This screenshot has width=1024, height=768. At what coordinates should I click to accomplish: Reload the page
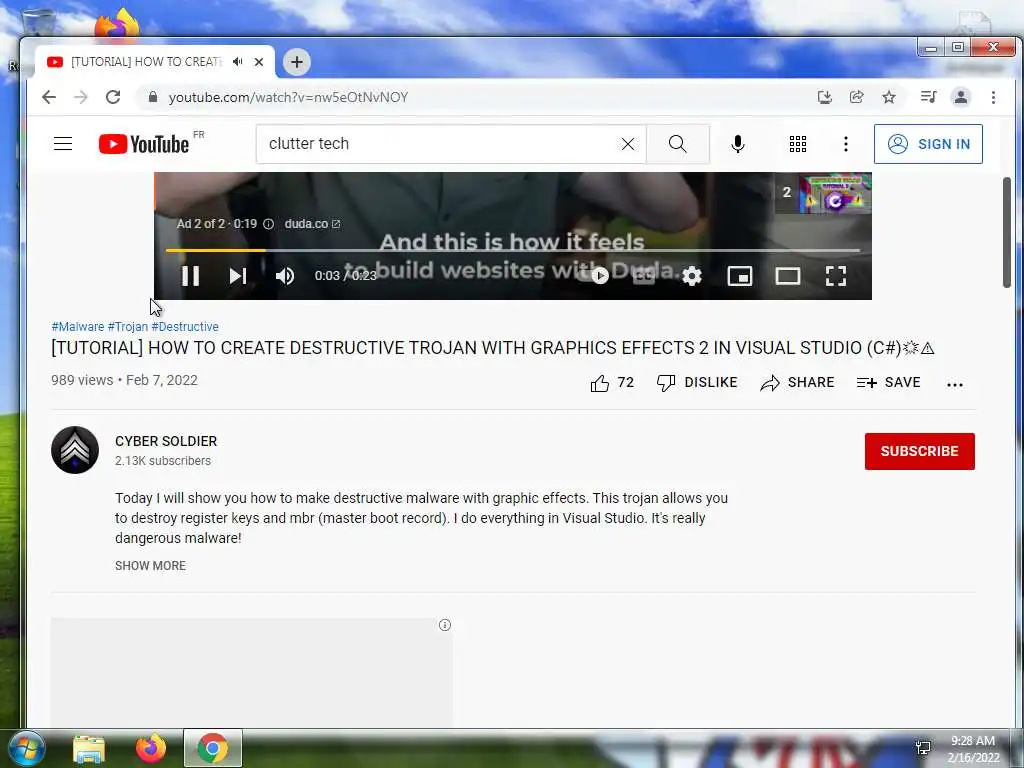(x=113, y=97)
